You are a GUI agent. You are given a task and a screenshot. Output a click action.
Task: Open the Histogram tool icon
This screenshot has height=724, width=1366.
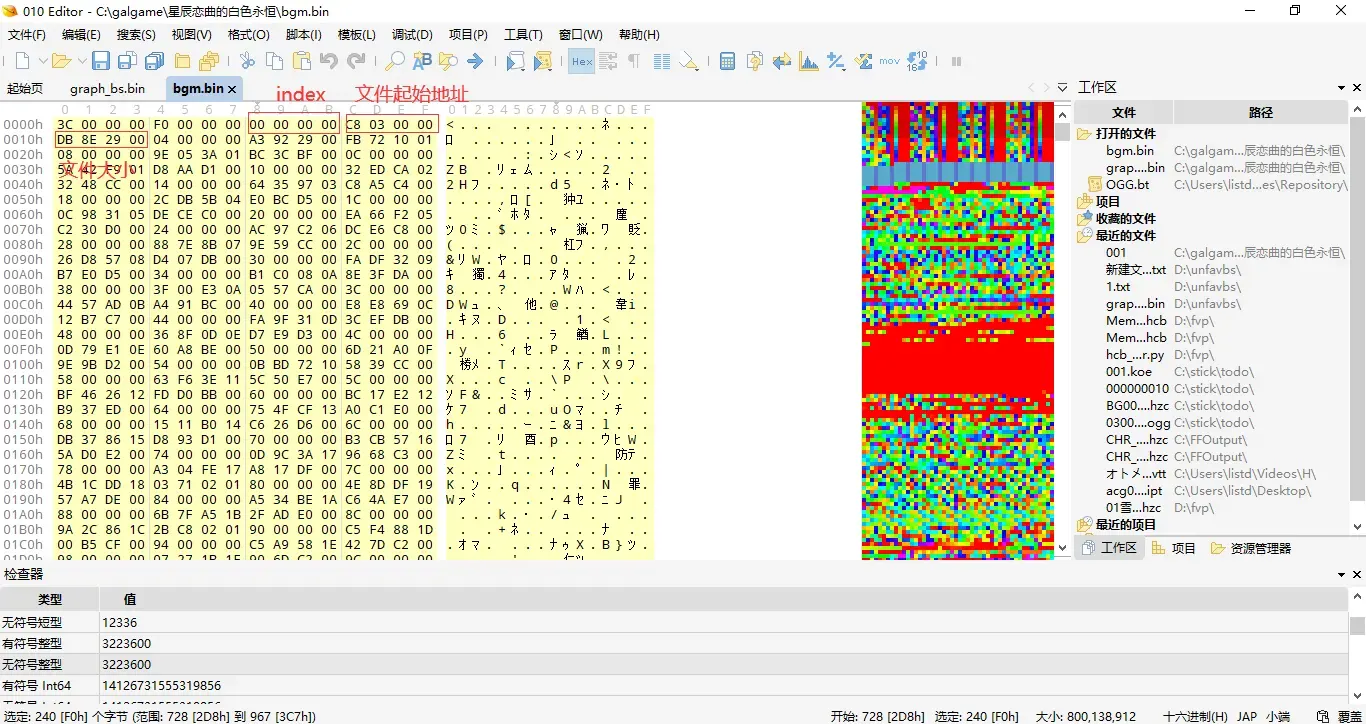(x=809, y=61)
